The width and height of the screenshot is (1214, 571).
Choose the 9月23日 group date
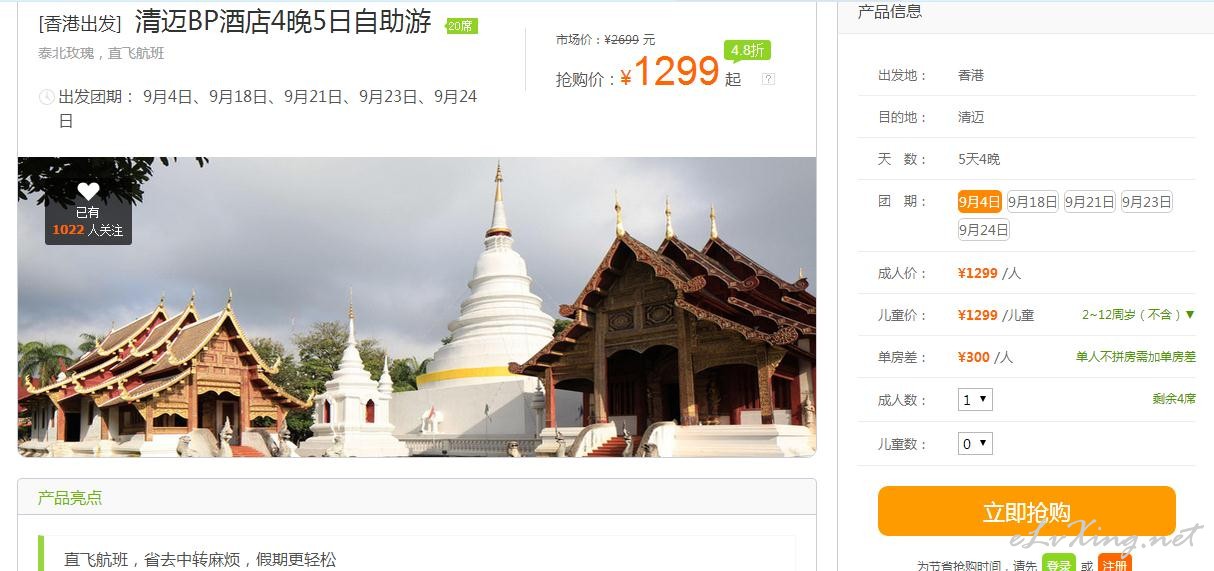click(x=1146, y=201)
